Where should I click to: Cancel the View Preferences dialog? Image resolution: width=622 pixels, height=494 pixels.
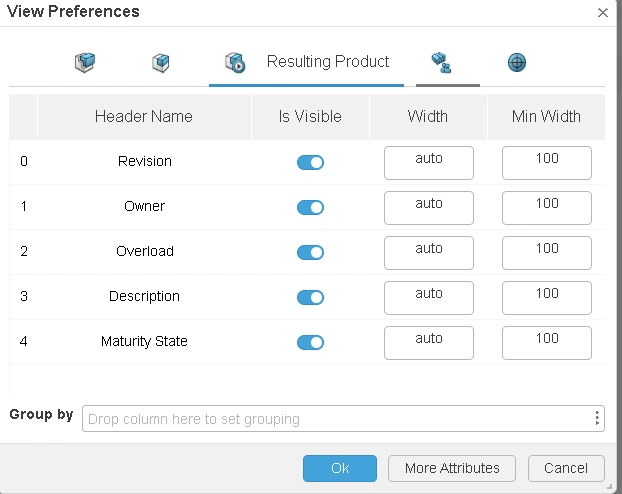(565, 468)
